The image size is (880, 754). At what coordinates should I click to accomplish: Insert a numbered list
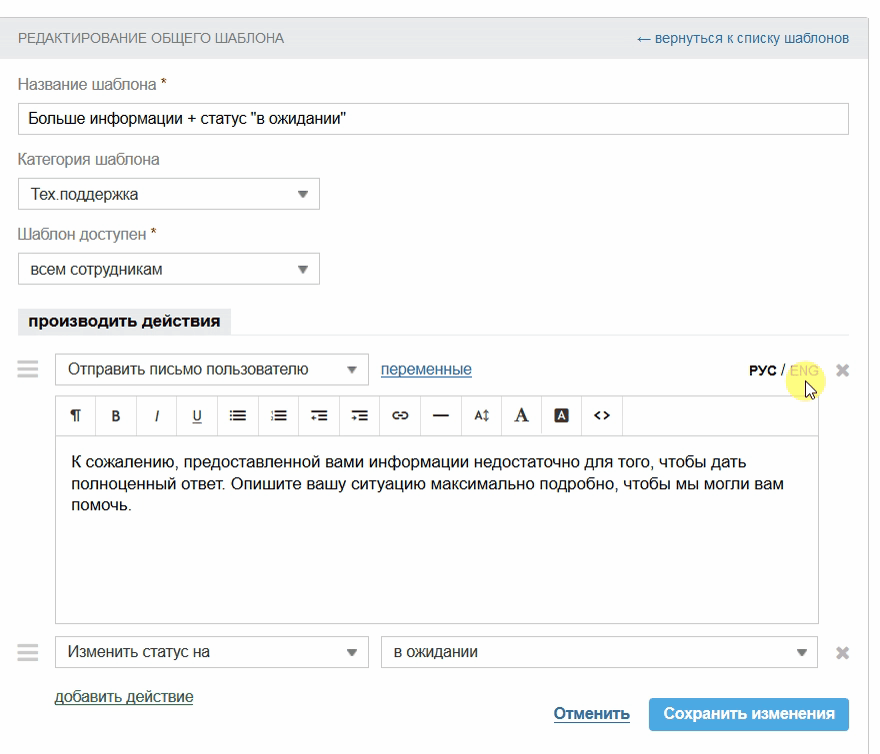[x=279, y=416]
